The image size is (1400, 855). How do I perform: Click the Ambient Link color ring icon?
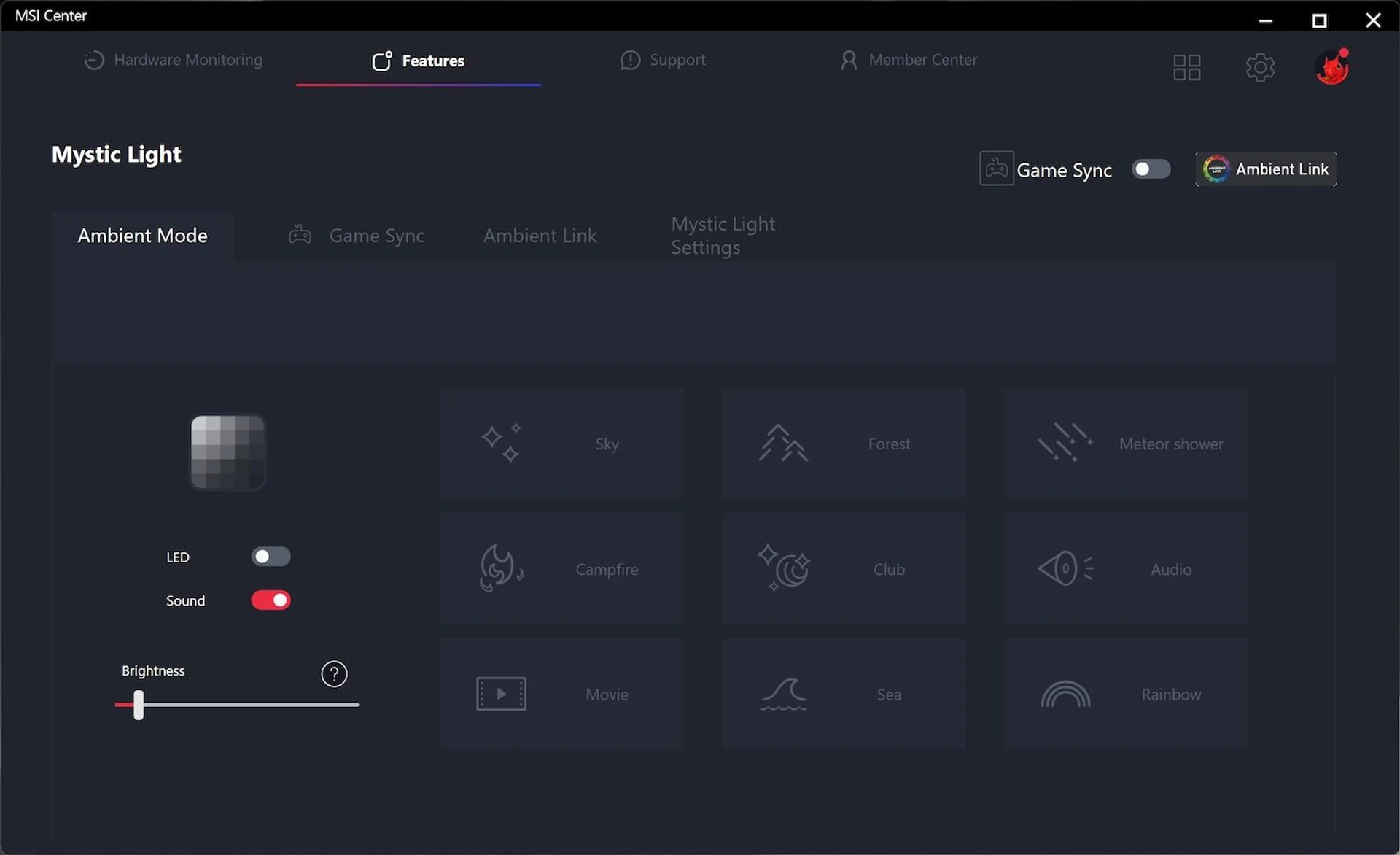coord(1216,169)
